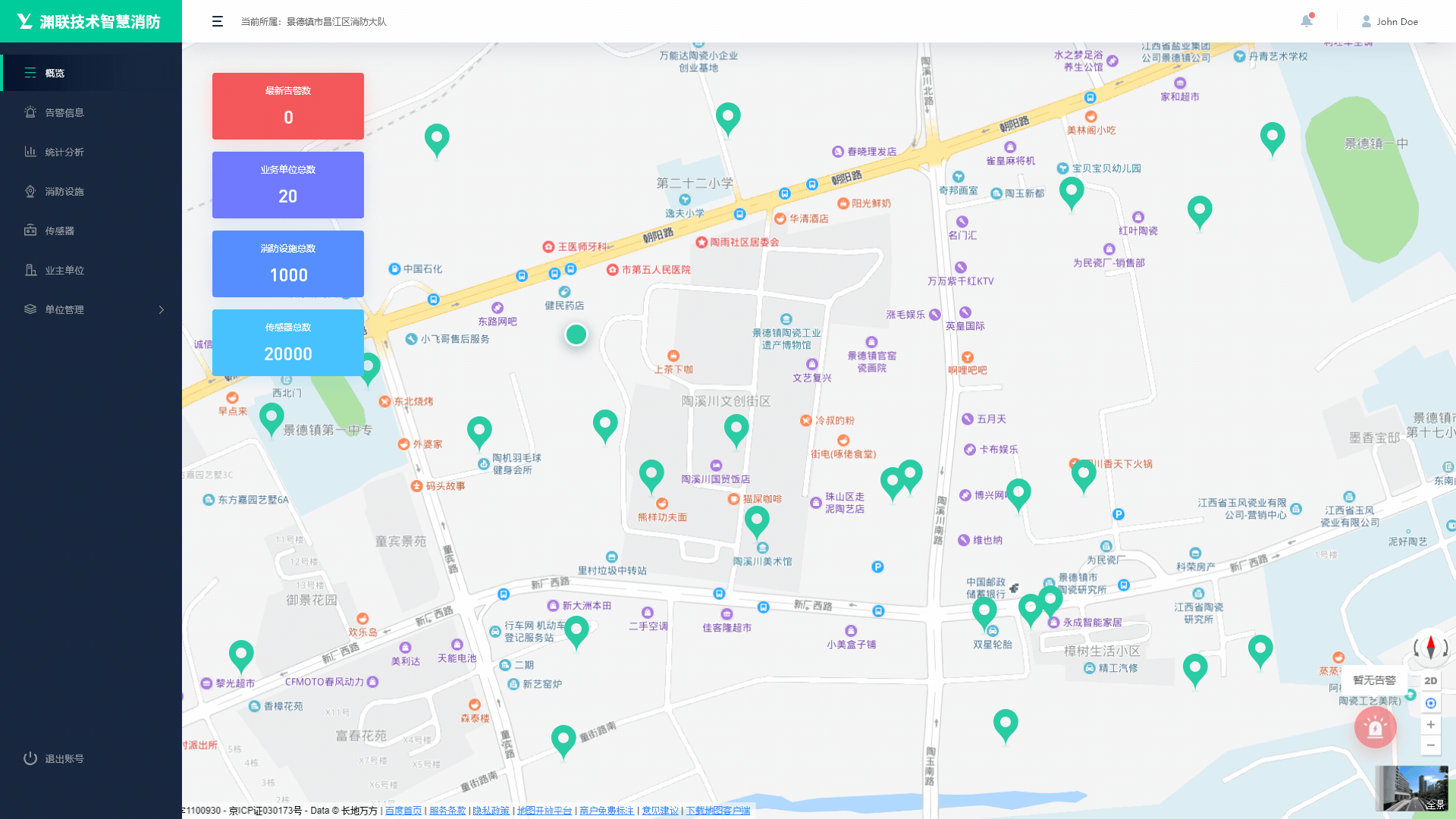Click the map locate-me button
This screenshot has height=819, width=1456.
pyautogui.click(x=1430, y=703)
